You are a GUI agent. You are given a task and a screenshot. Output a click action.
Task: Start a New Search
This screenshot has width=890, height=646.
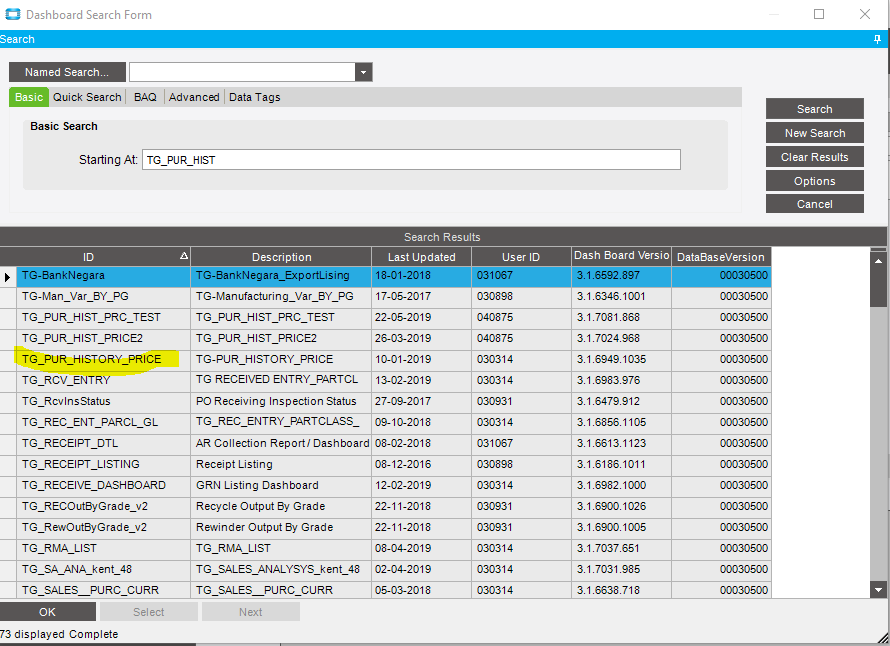(814, 133)
